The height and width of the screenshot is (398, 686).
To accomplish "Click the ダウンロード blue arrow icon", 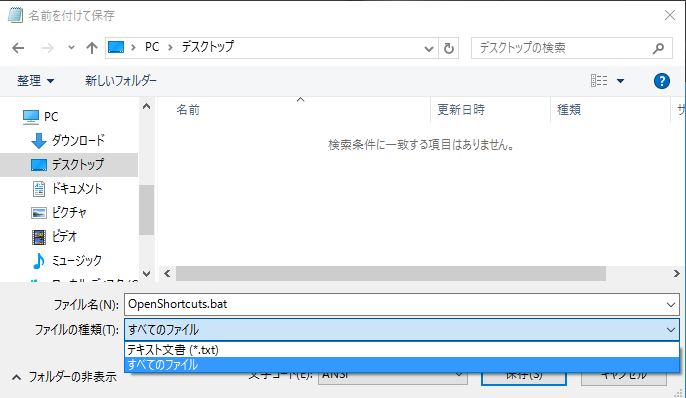I will coord(38,141).
